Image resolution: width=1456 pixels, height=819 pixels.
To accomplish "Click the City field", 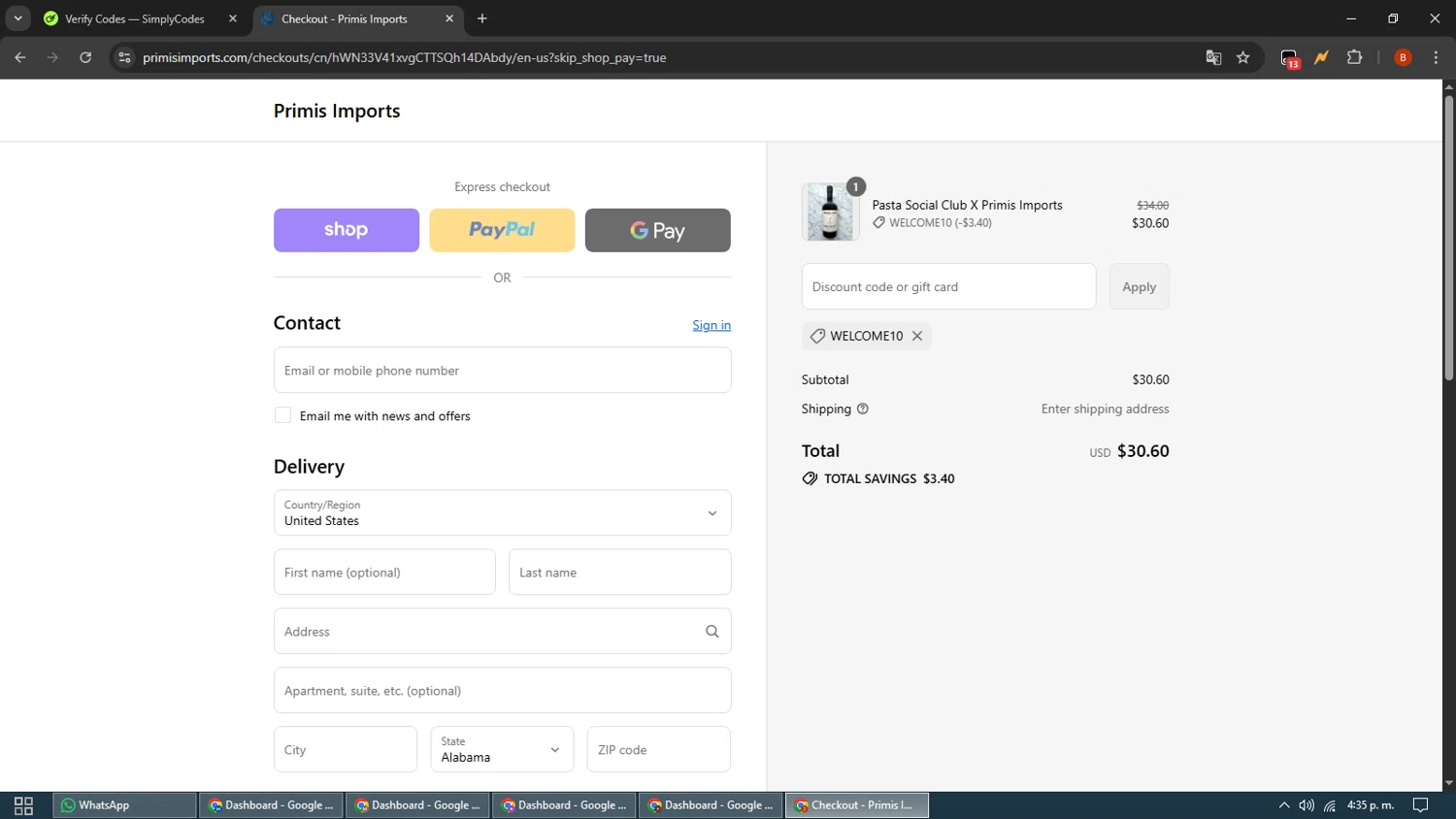I will coord(346,749).
